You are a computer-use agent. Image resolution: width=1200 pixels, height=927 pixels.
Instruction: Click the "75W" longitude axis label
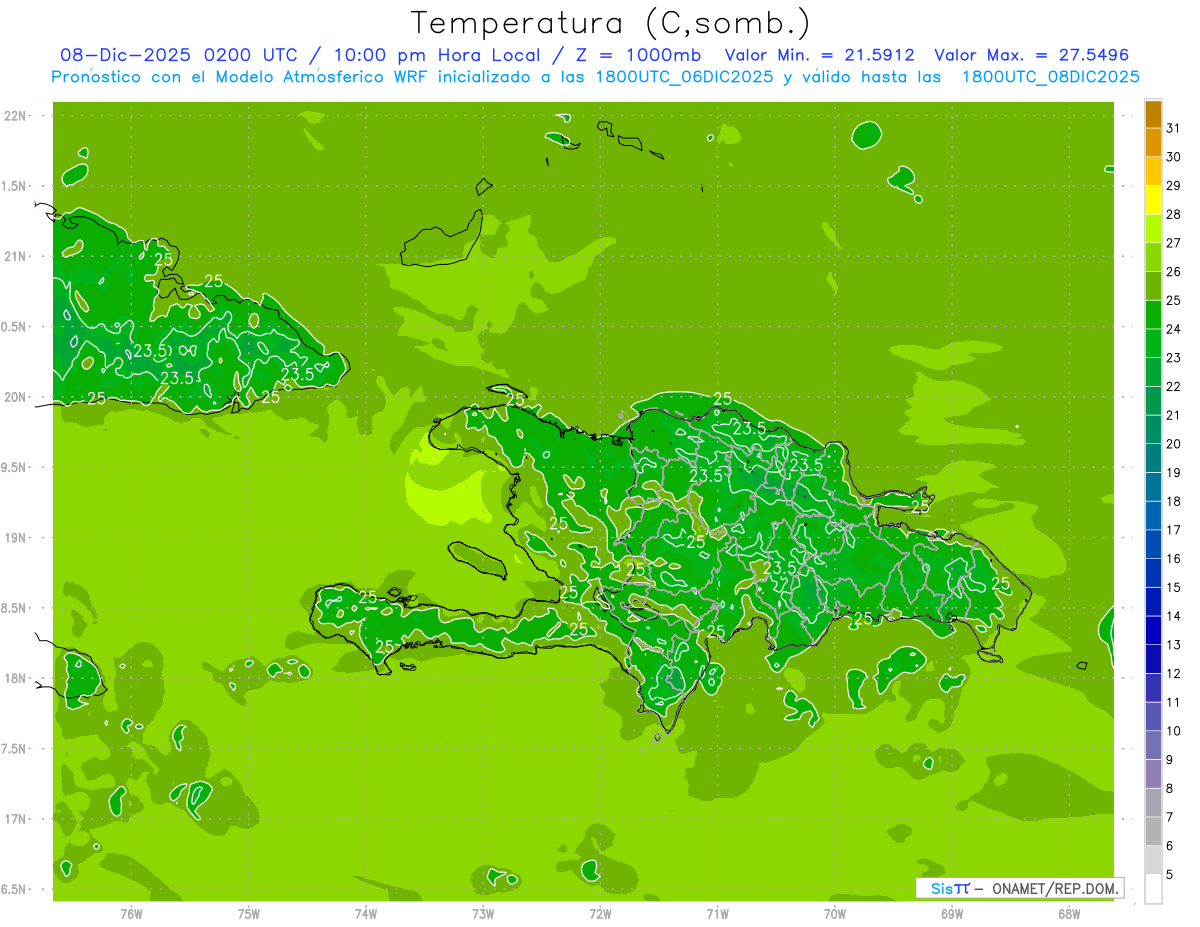coord(248,913)
